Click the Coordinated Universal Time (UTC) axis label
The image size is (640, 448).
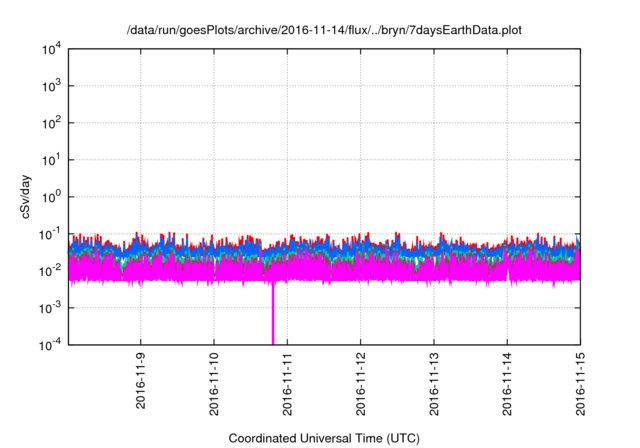tap(324, 438)
